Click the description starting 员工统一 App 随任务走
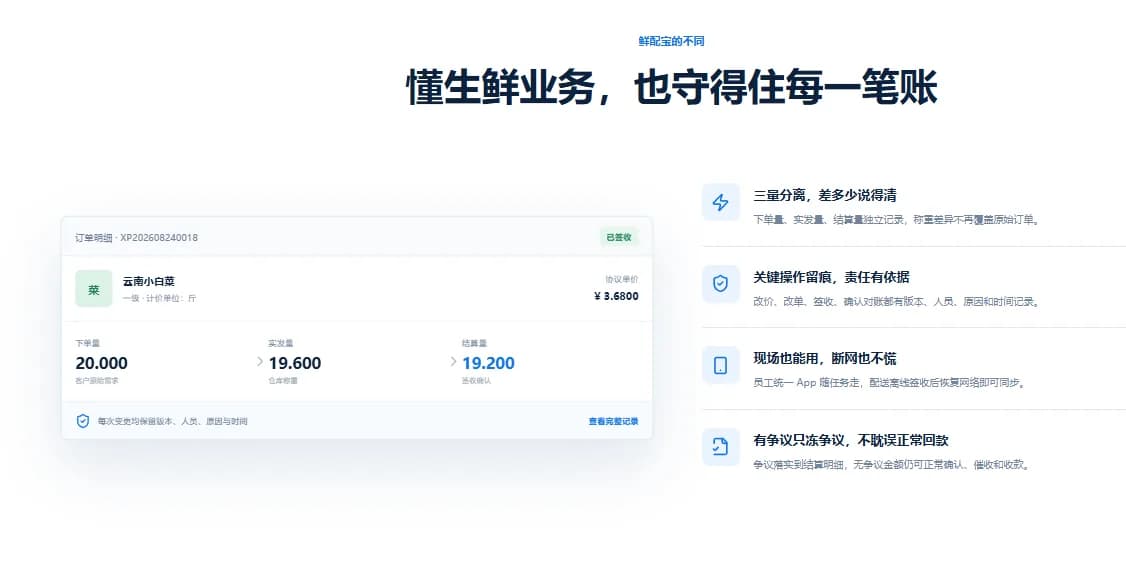Image resolution: width=1126 pixels, height=574 pixels. pos(889,383)
